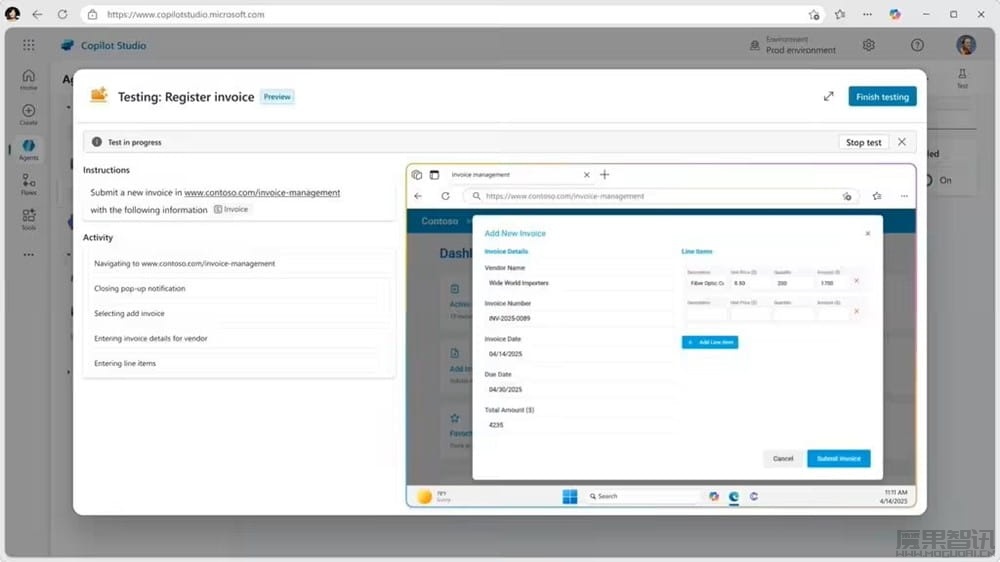Stop the running test

[864, 142]
